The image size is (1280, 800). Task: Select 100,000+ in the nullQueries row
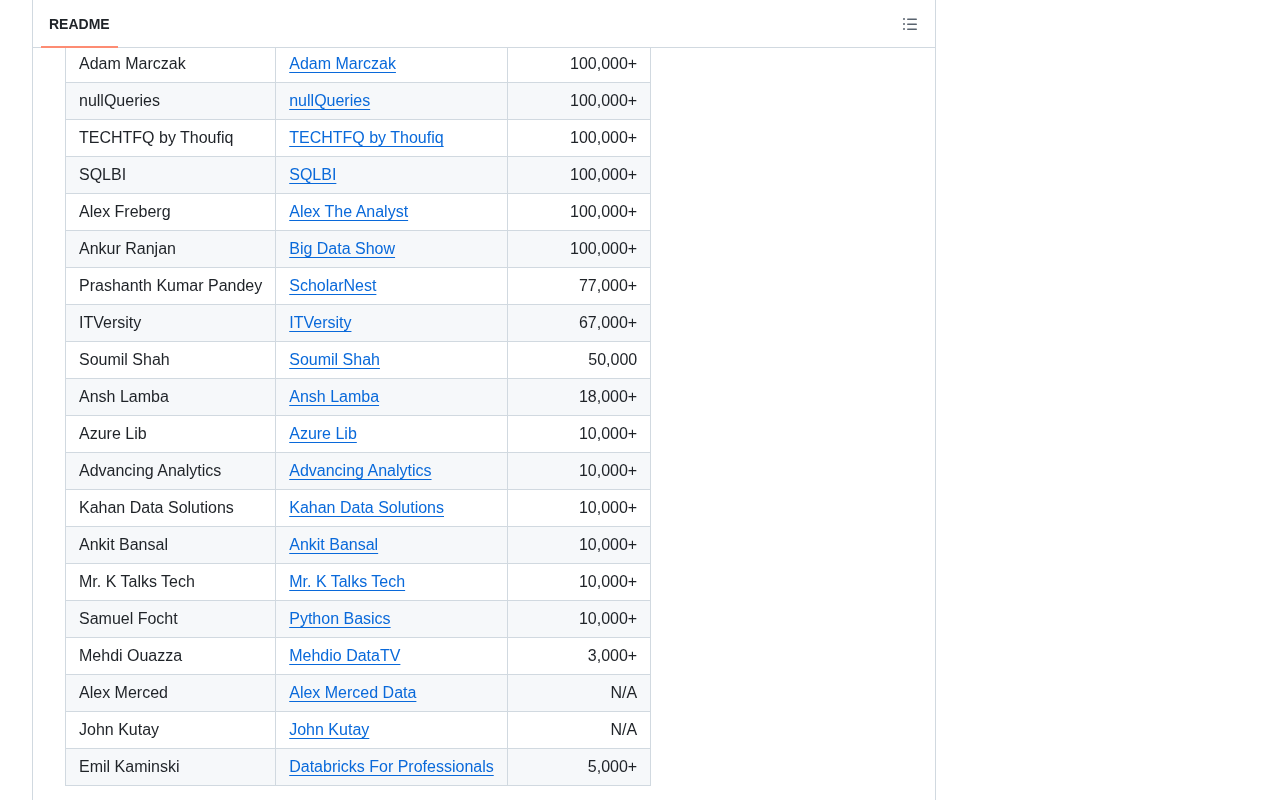(x=603, y=101)
